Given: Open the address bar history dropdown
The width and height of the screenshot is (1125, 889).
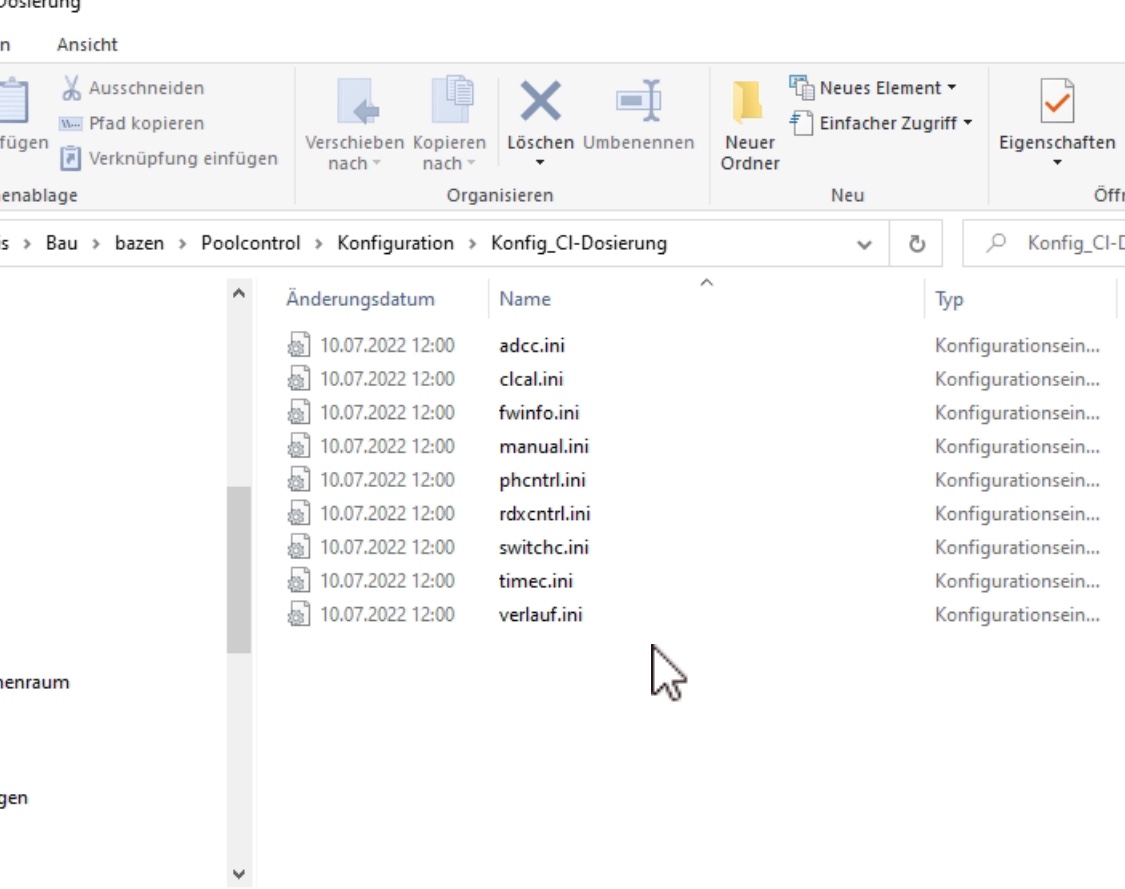Looking at the screenshot, I should pos(864,245).
